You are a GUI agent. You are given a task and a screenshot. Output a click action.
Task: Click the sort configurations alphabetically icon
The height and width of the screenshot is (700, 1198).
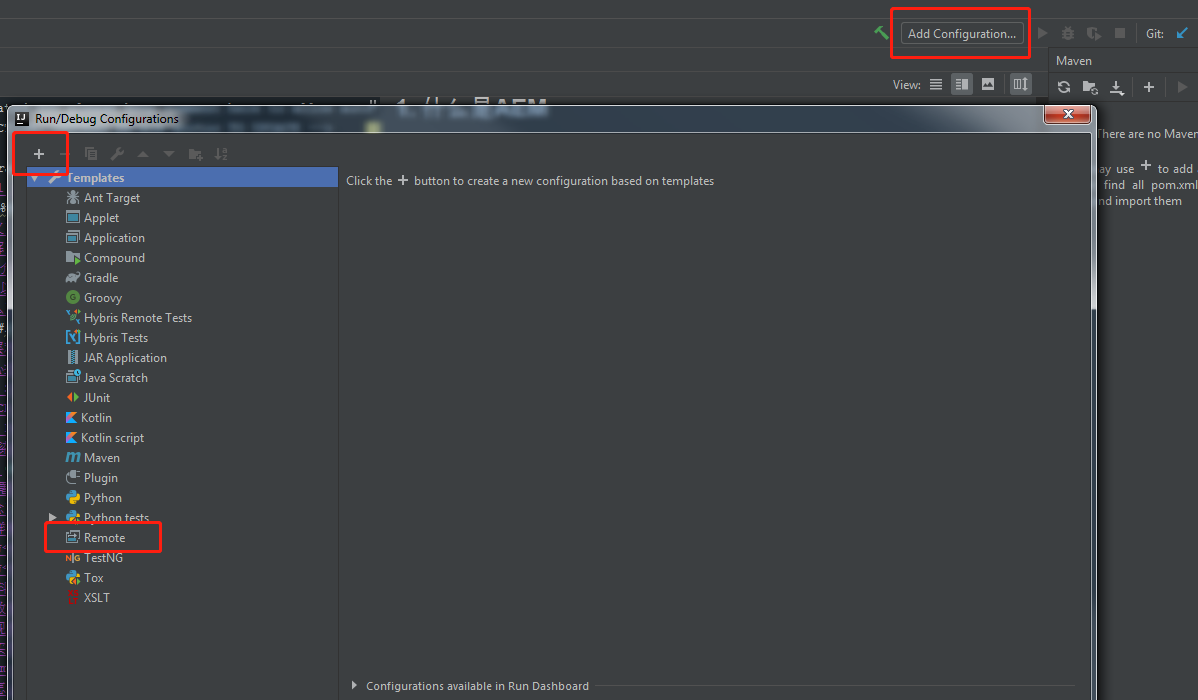pyautogui.click(x=222, y=154)
